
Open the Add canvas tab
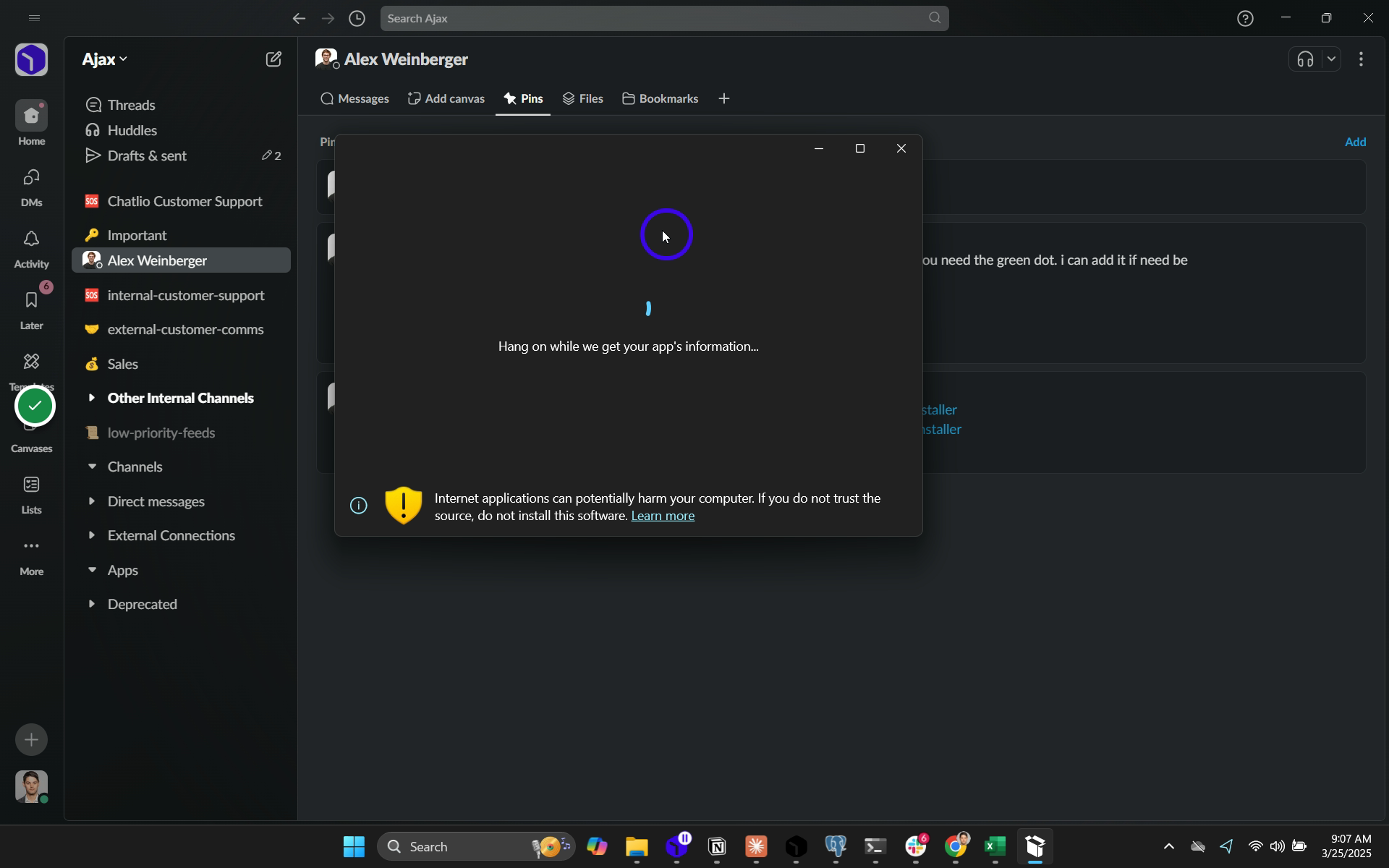(x=446, y=99)
